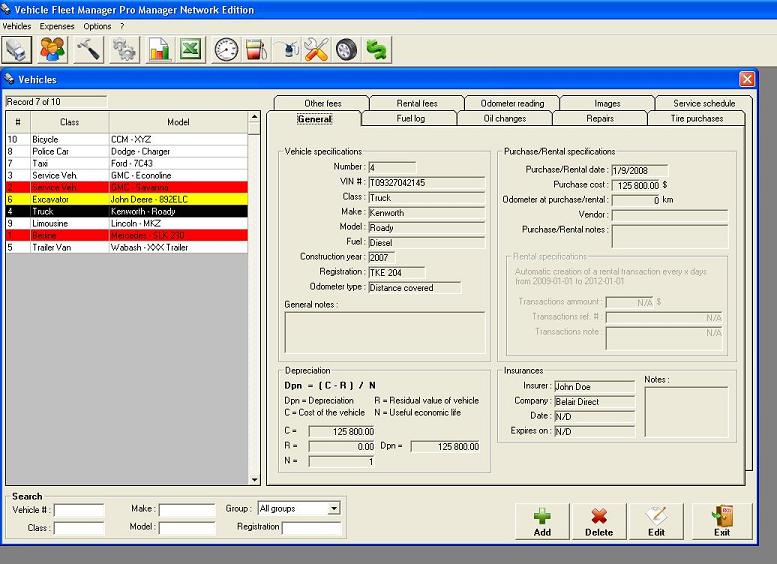Expand the All groups dropdown
The height and width of the screenshot is (564, 777).
tap(334, 508)
